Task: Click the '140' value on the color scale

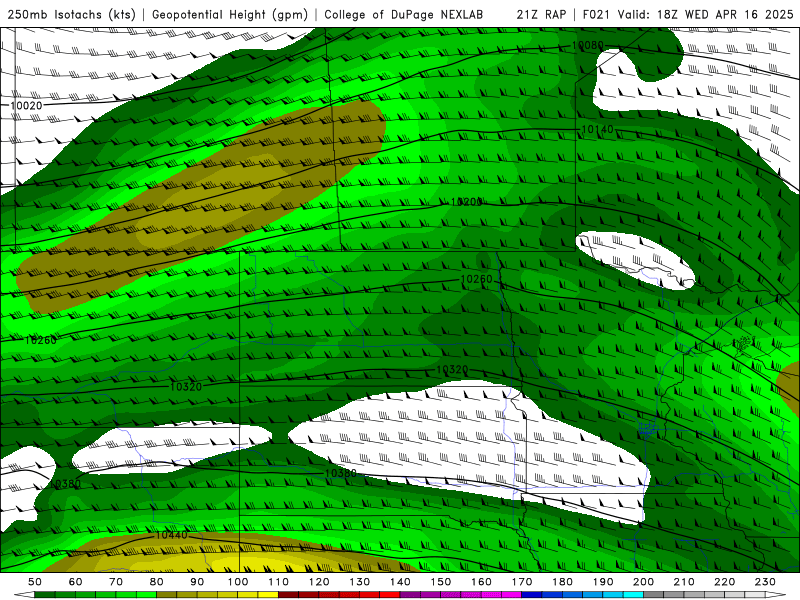Action: click(401, 582)
